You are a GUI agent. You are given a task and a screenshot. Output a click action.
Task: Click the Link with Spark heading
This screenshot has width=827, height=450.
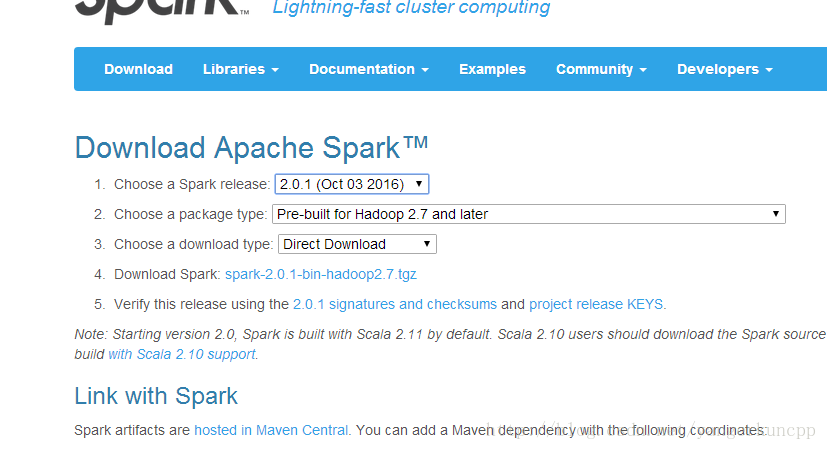156,396
